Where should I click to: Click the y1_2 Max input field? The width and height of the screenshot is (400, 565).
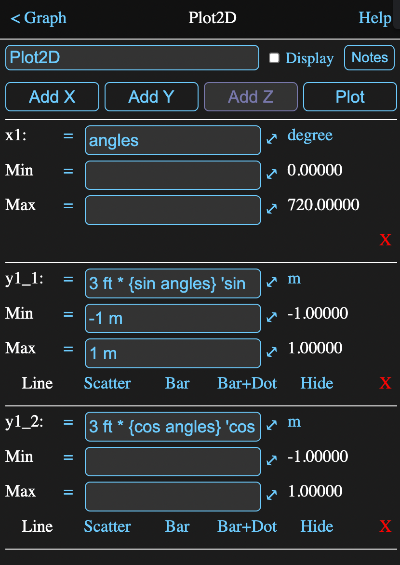point(173,497)
